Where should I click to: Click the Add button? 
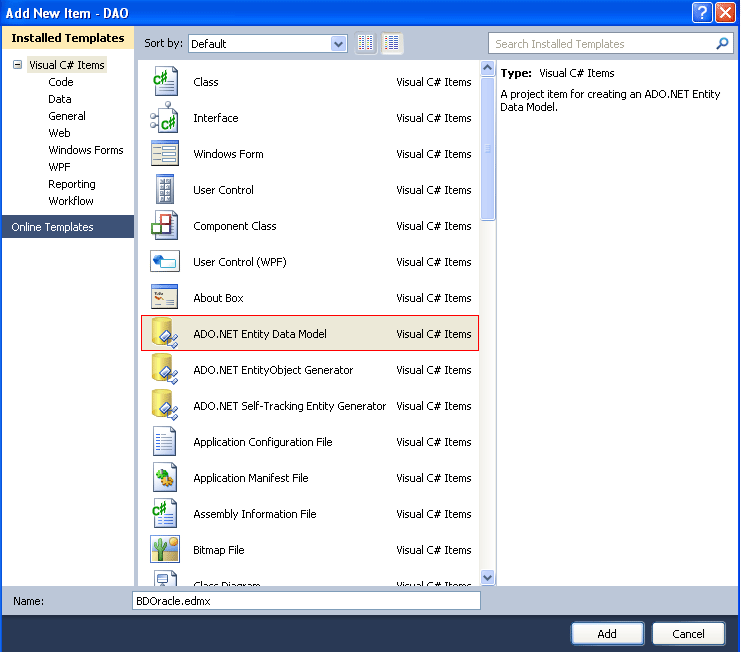click(607, 634)
